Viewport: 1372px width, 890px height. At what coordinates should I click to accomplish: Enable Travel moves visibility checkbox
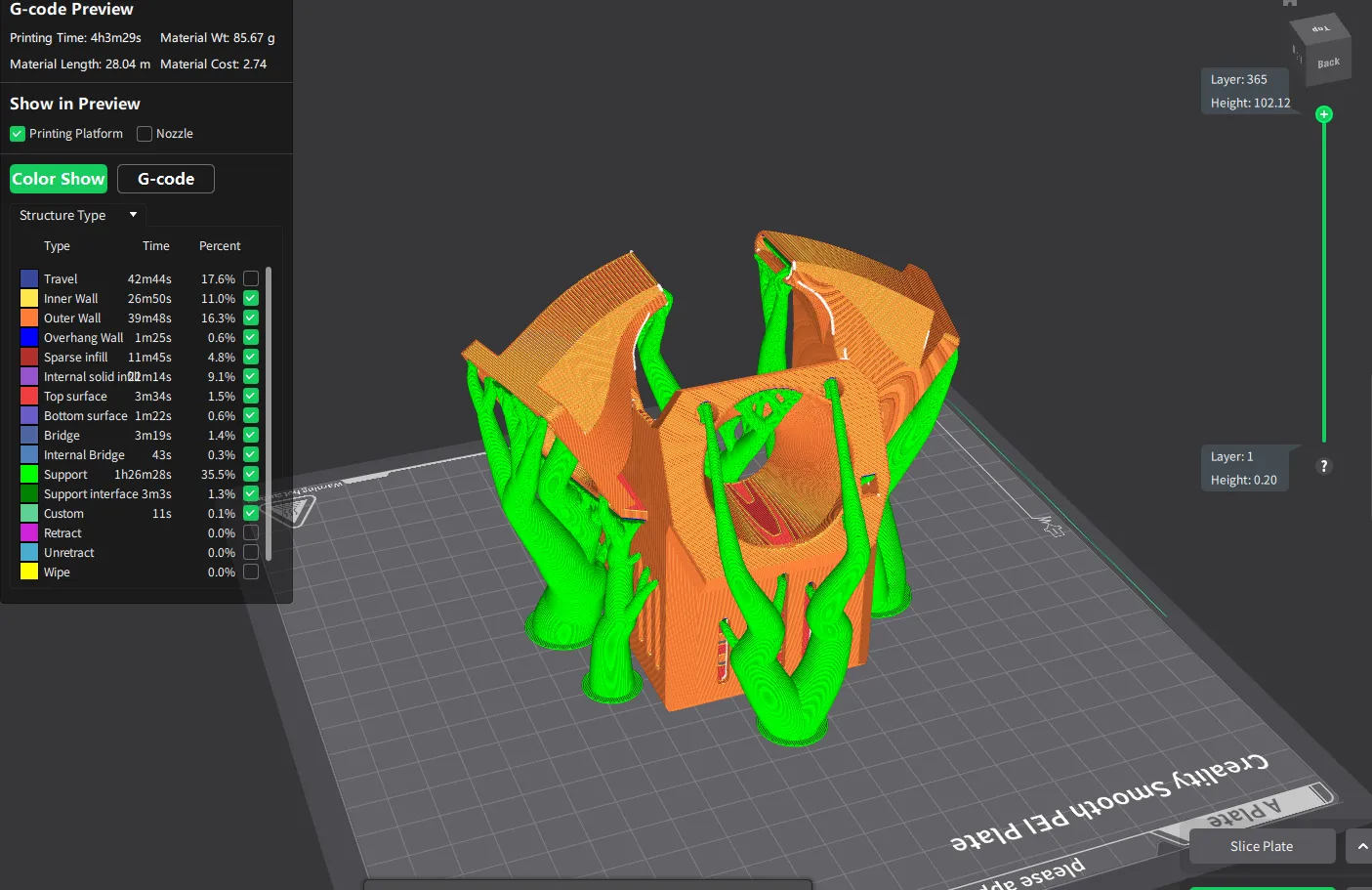251,278
